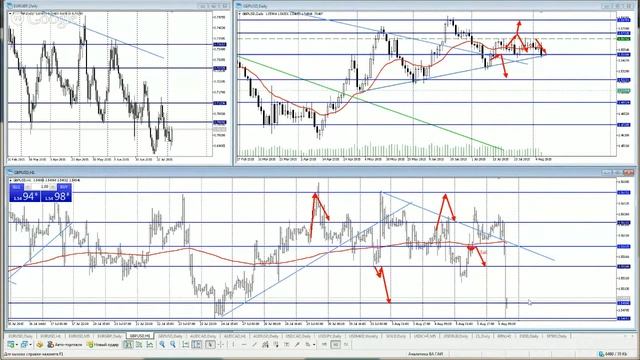Switch to the GBPUSD,Daily chart tab
This screenshot has height=360, width=640.
click(x=169, y=336)
